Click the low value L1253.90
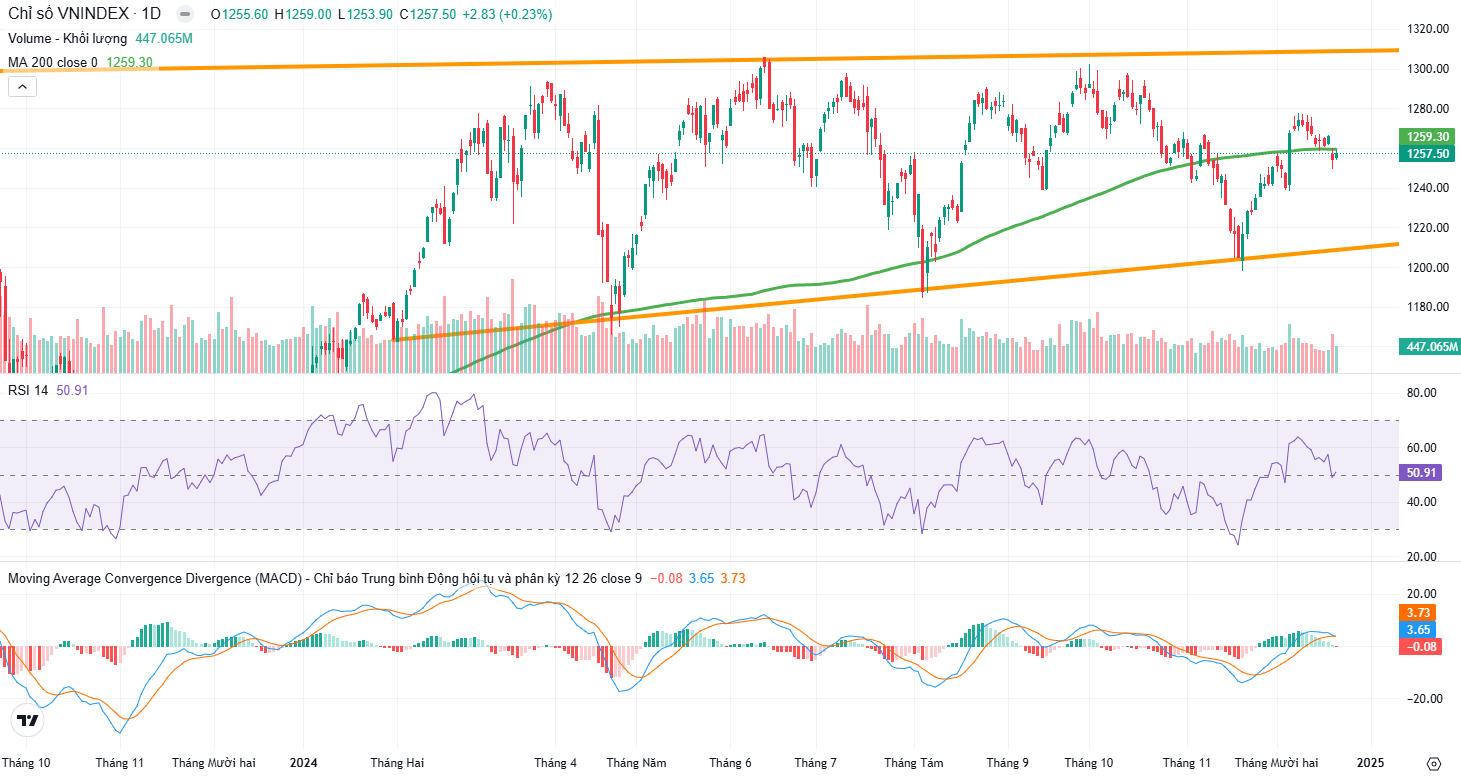The width and height of the screenshot is (1461, 776). coord(365,14)
